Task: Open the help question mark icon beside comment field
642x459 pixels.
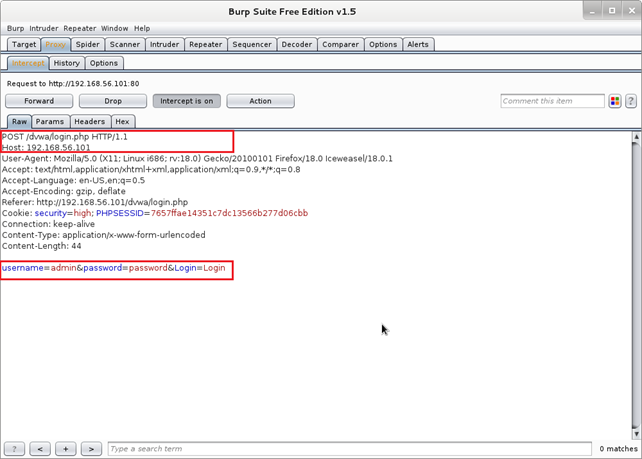Action: (631, 101)
